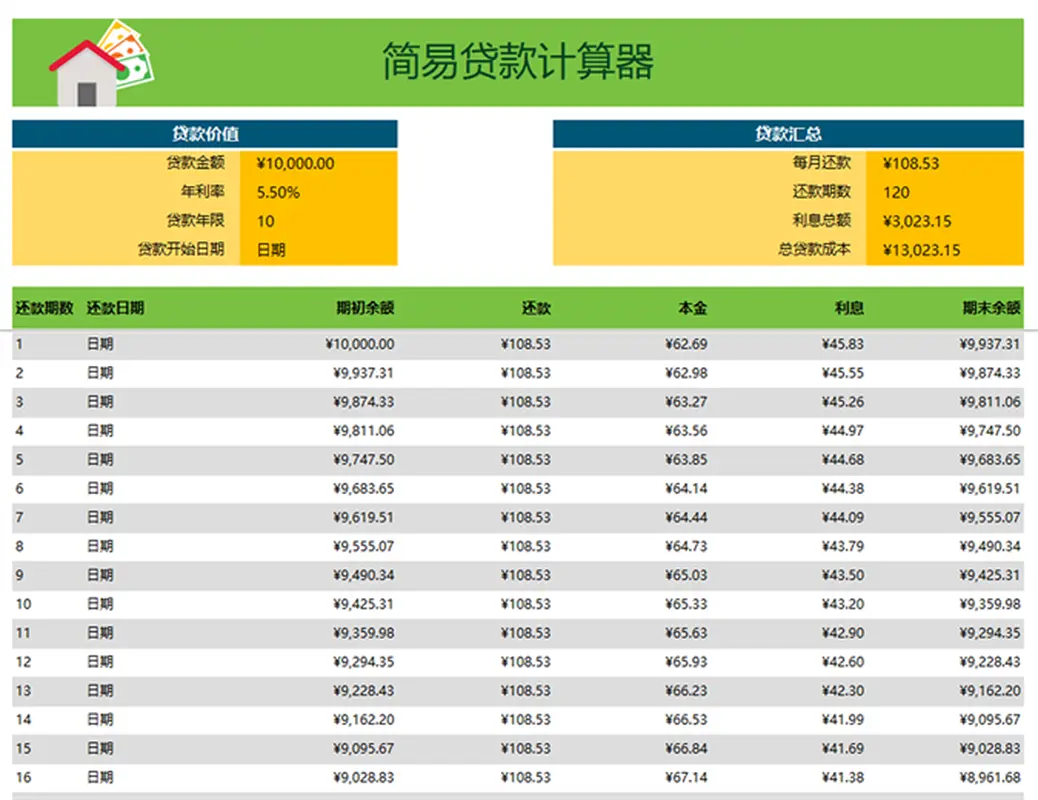Click the house and money logo icon
The image size is (1038, 800).
(x=101, y=64)
